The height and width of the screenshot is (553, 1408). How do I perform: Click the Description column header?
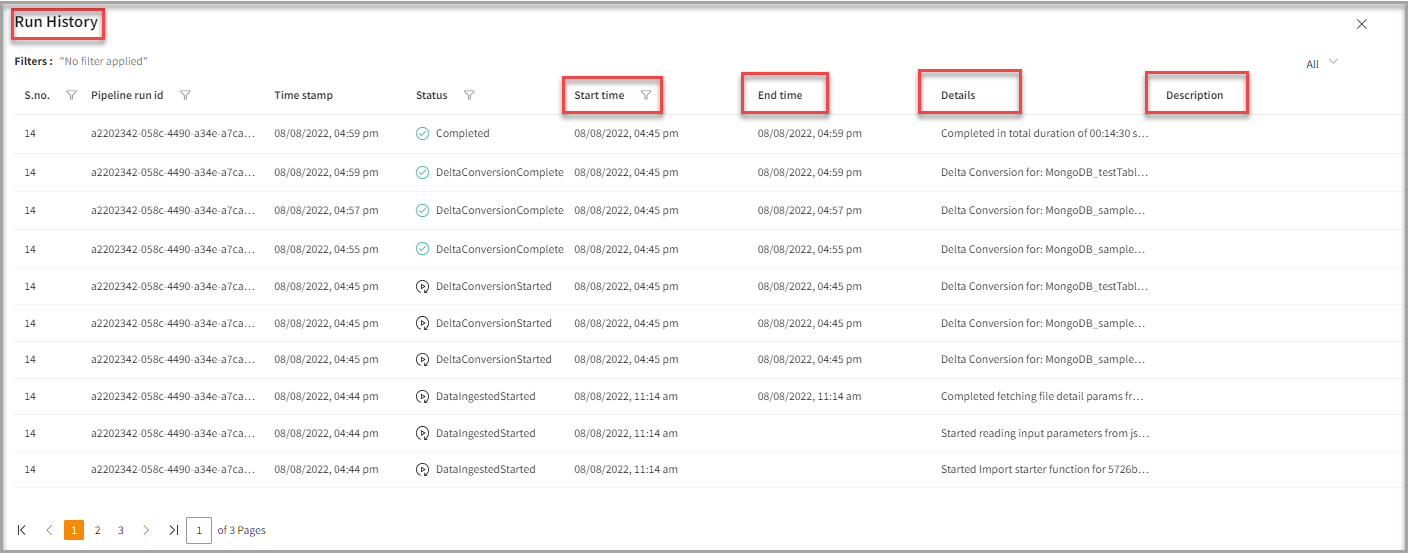[x=1194, y=95]
